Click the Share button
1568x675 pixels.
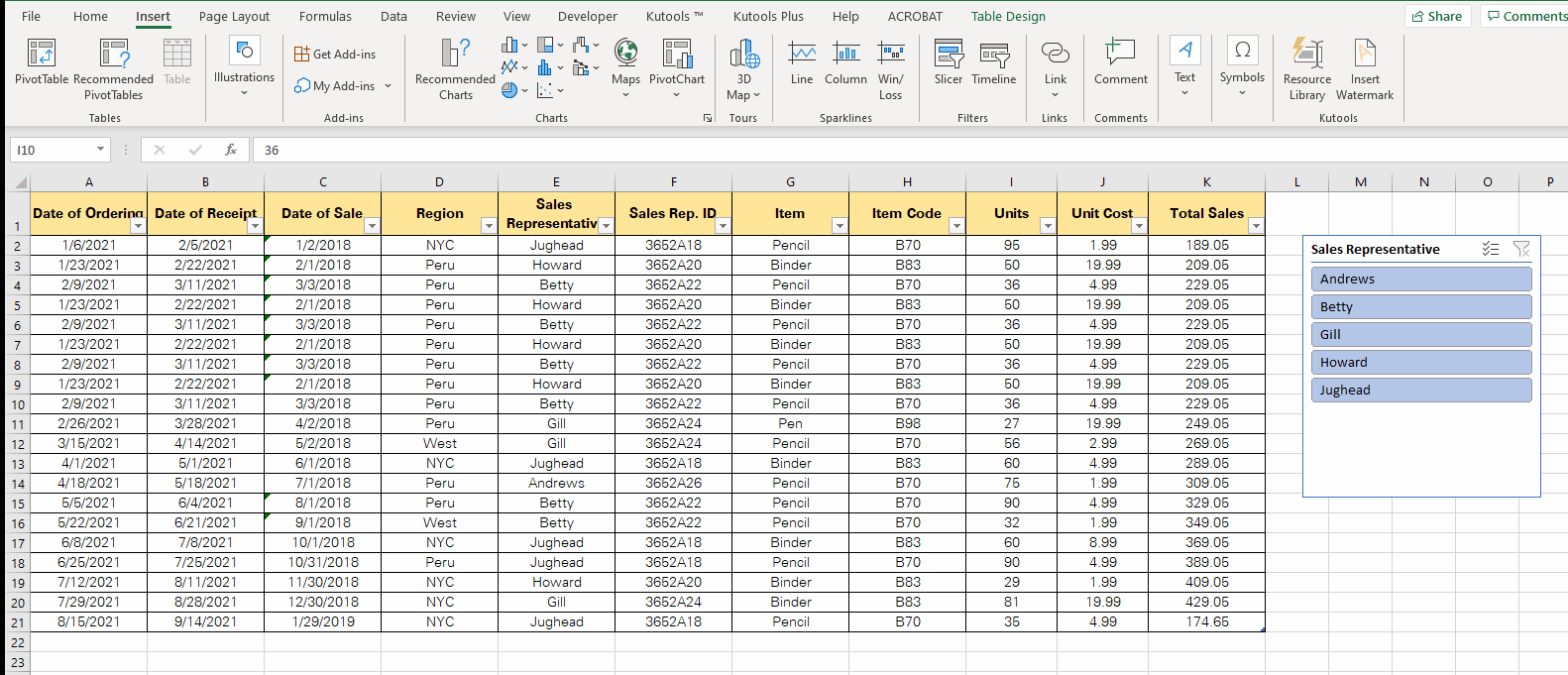point(1437,16)
